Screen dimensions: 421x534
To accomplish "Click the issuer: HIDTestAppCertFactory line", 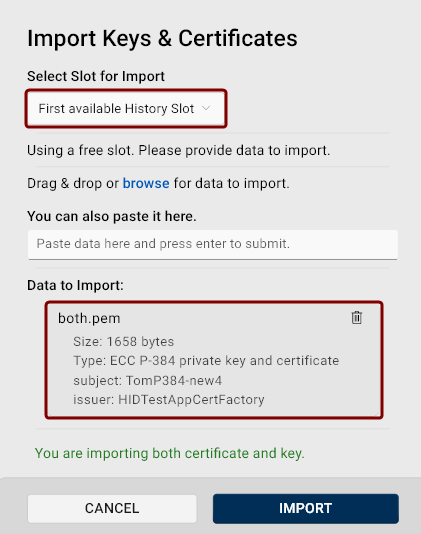I will point(169,400).
